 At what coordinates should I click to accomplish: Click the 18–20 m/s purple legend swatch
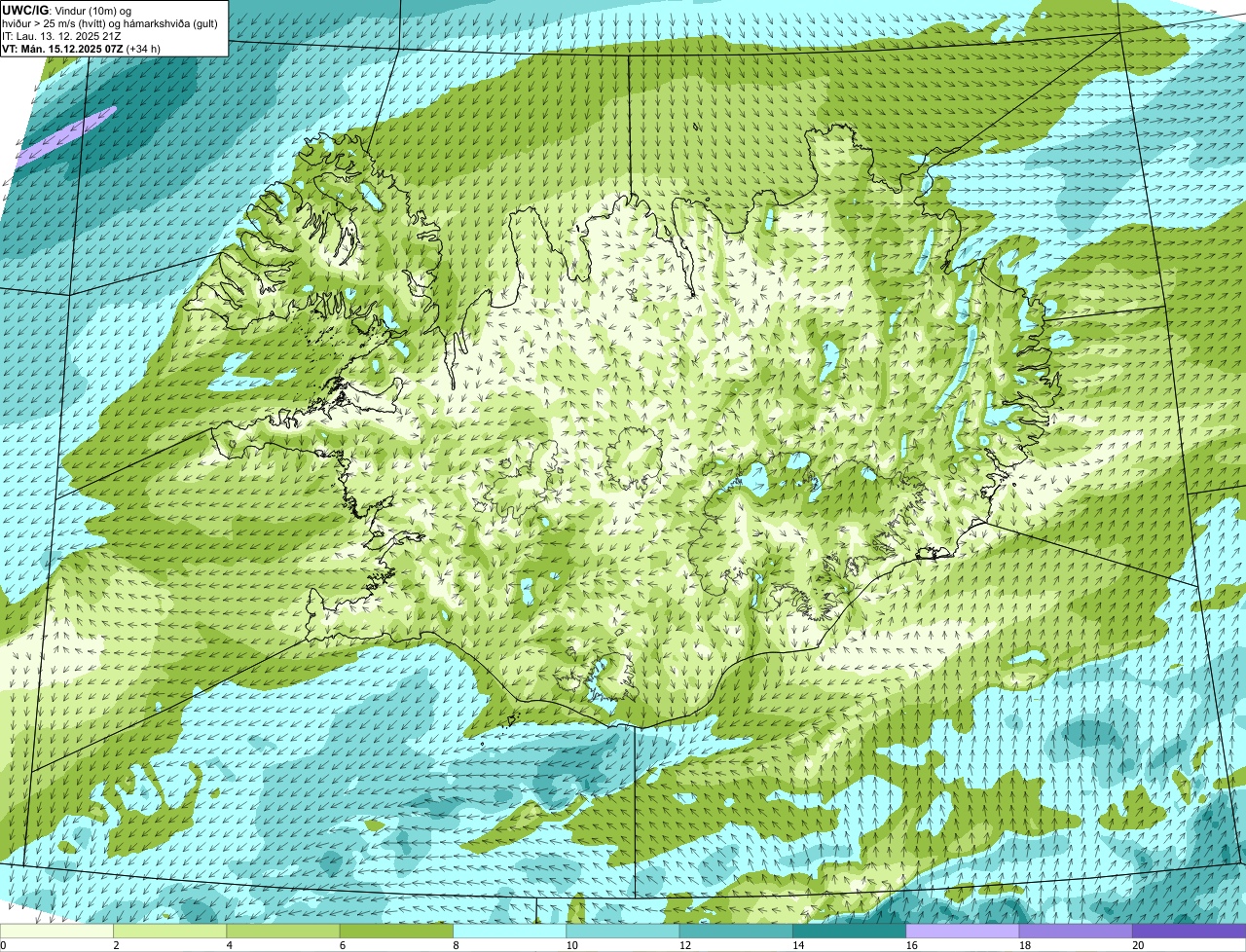pyautogui.click(x=1076, y=932)
